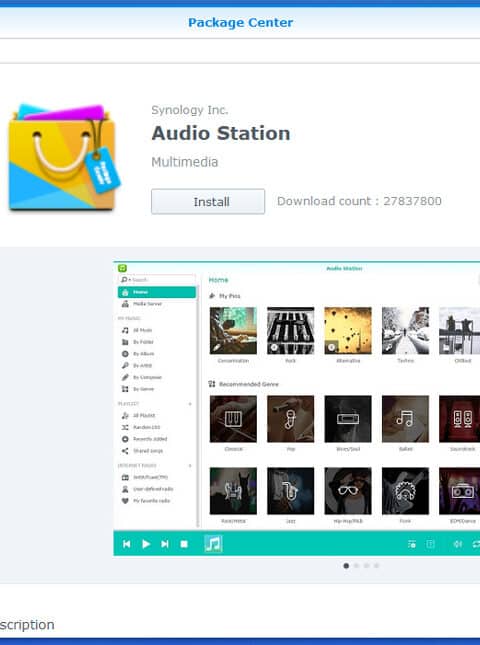Viewport: 480px width, 645px height.
Task: Select the second screenshot carousel dot
Action: pyautogui.click(x=357, y=566)
